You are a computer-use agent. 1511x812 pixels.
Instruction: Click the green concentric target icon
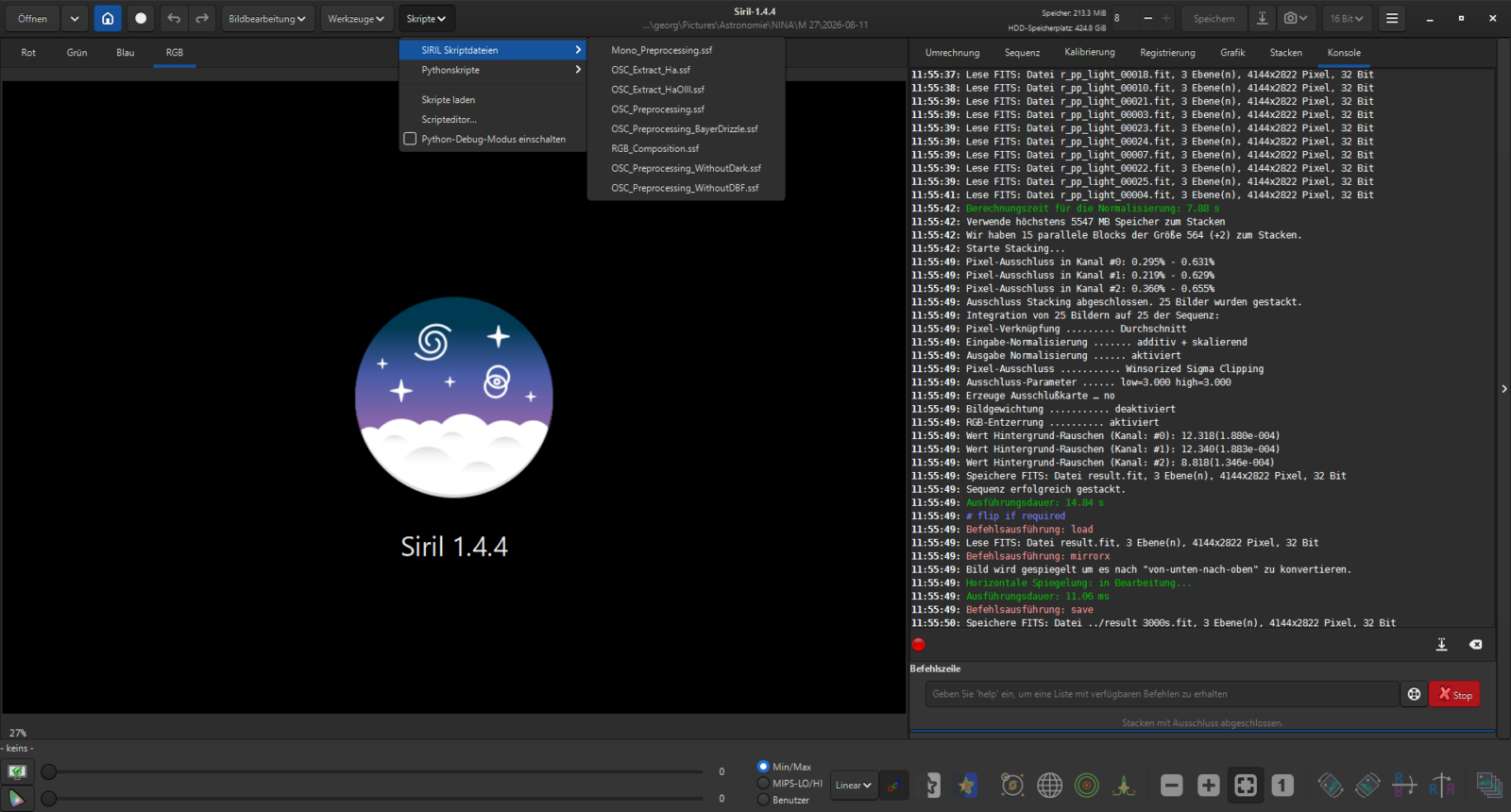click(x=1087, y=786)
